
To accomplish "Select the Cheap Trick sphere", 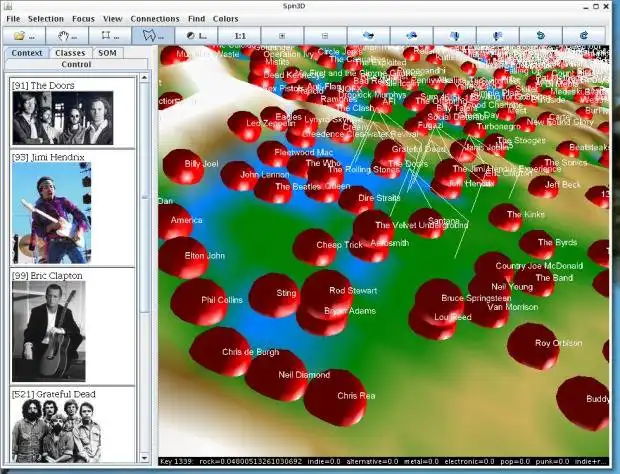I will (x=315, y=247).
